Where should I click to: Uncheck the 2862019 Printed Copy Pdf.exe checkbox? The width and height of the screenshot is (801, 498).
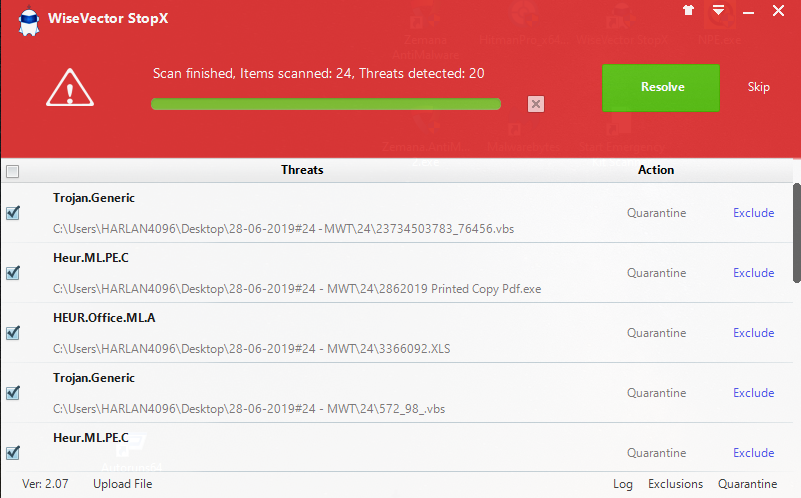tap(13, 273)
